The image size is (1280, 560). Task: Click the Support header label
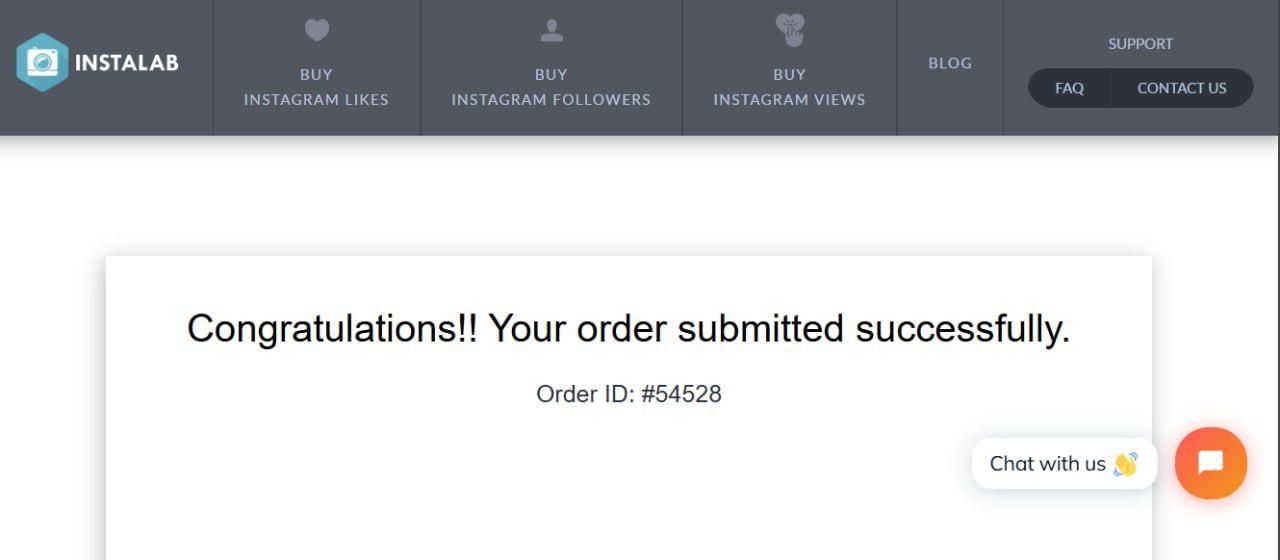[x=1140, y=44]
